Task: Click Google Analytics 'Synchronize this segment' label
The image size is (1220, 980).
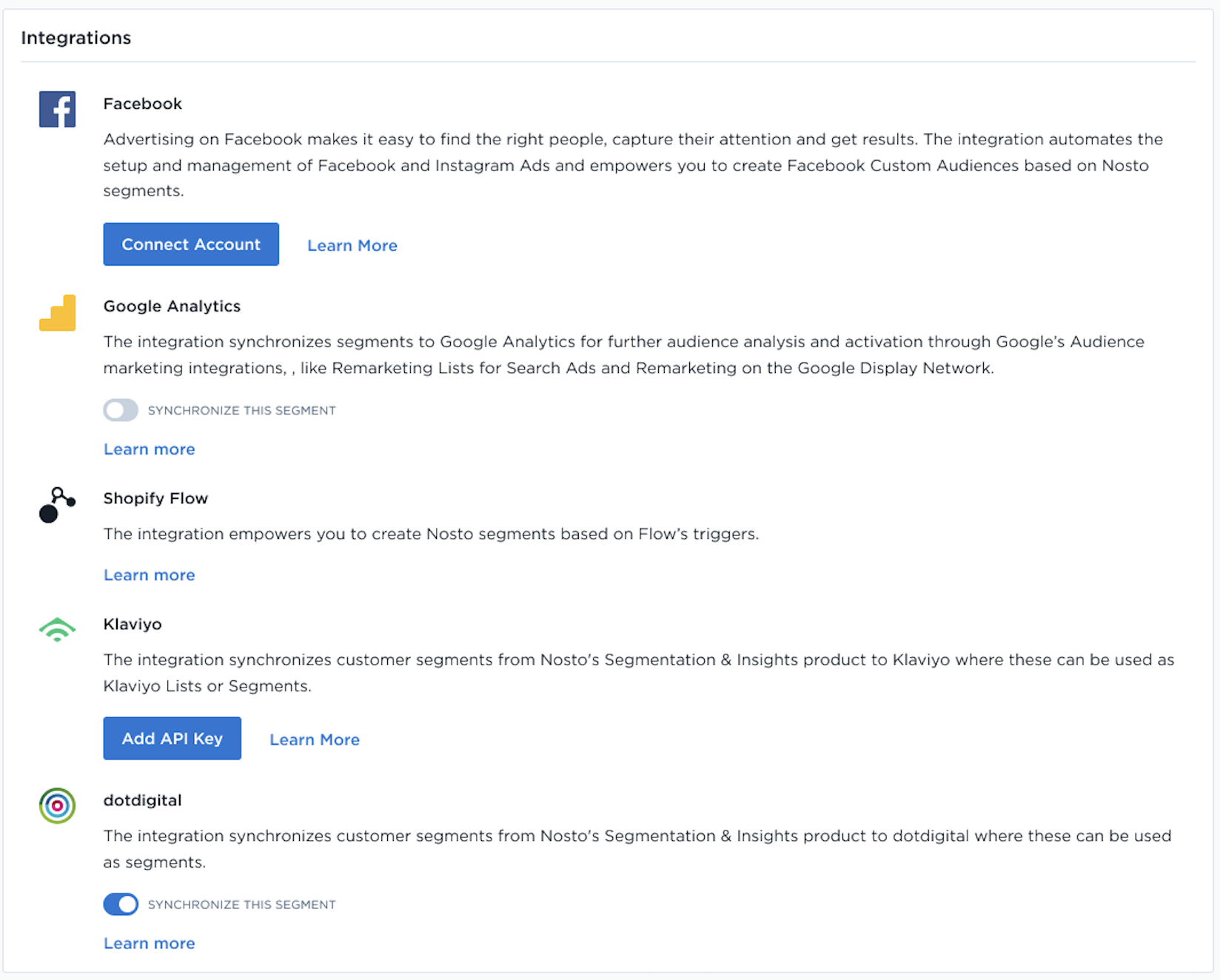Action: (x=241, y=410)
